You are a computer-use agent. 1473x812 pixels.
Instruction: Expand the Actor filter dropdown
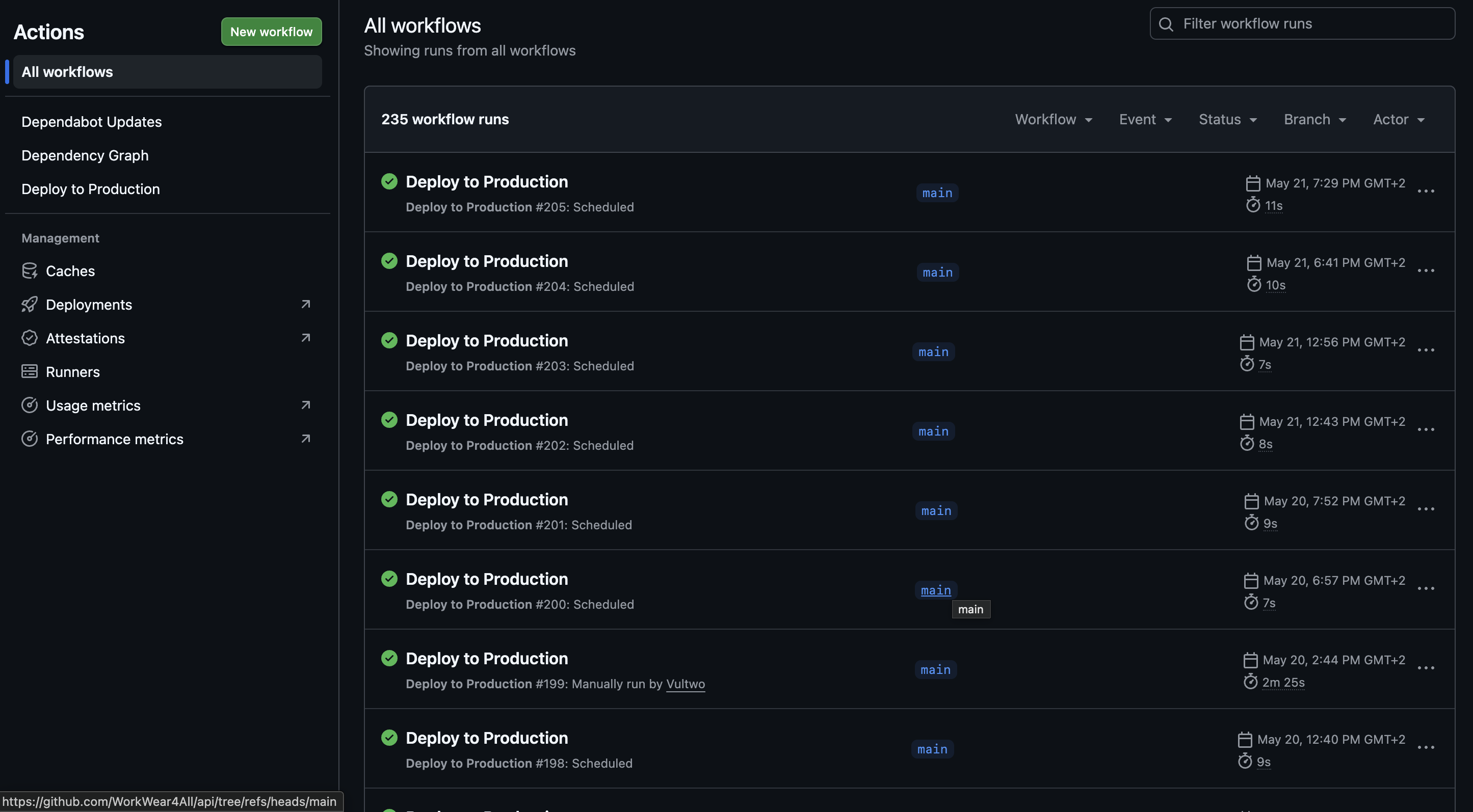pyautogui.click(x=1399, y=119)
